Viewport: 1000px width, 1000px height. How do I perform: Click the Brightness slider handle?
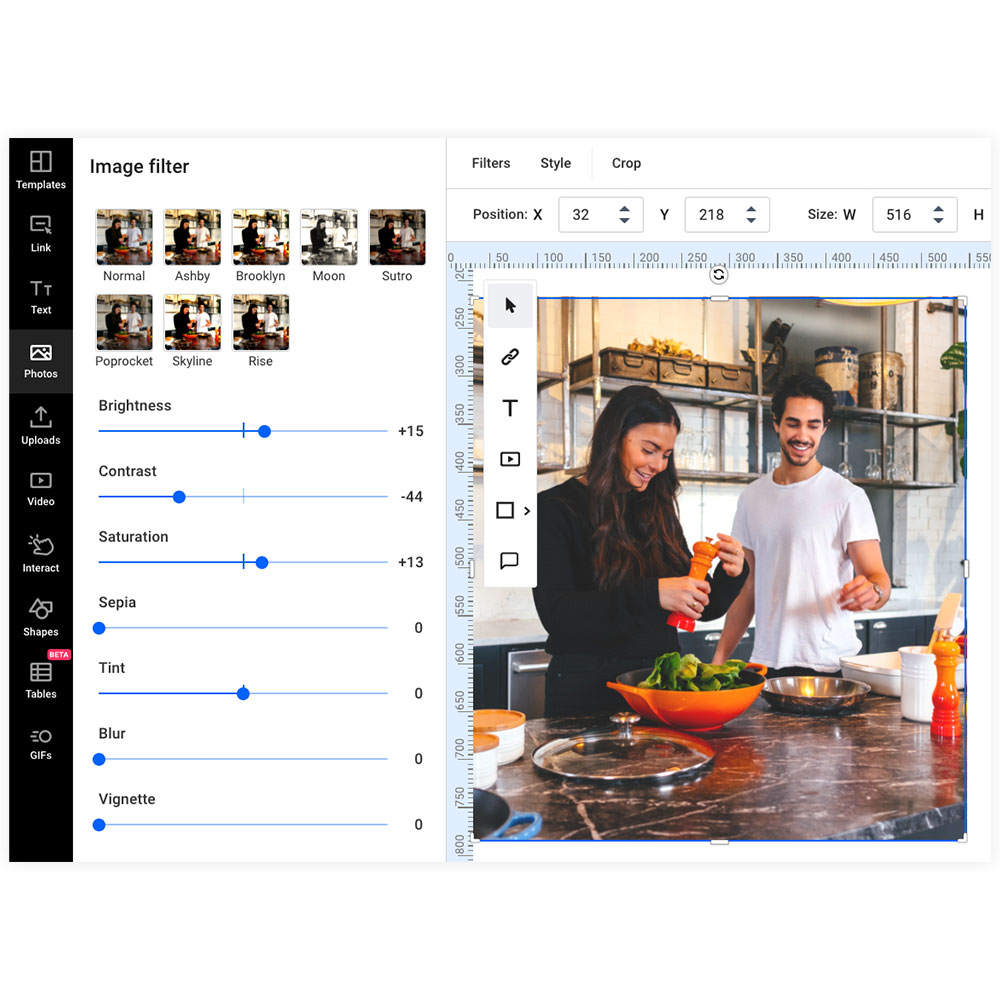[263, 431]
